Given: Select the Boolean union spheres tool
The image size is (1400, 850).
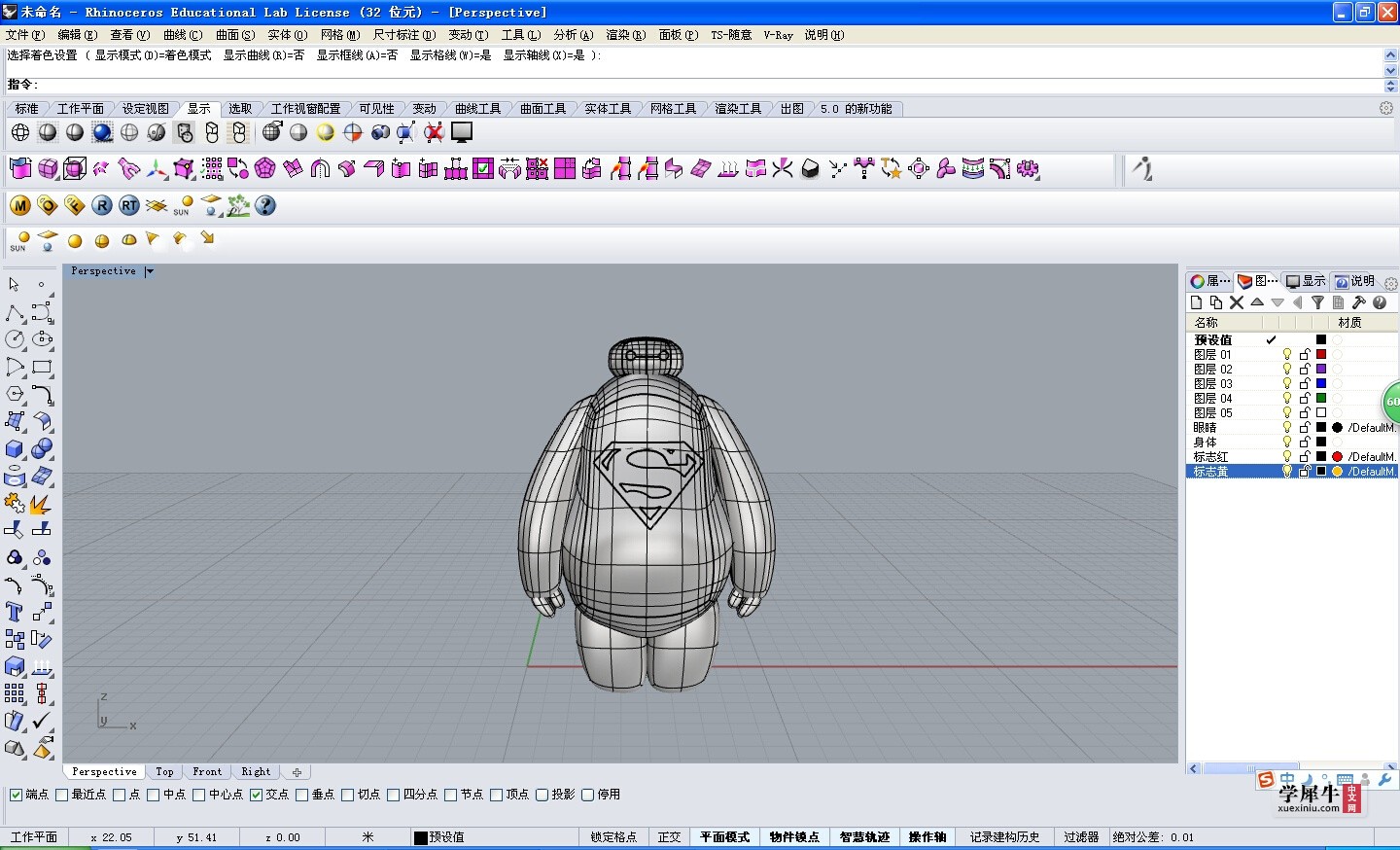Looking at the screenshot, I should pos(42,448).
